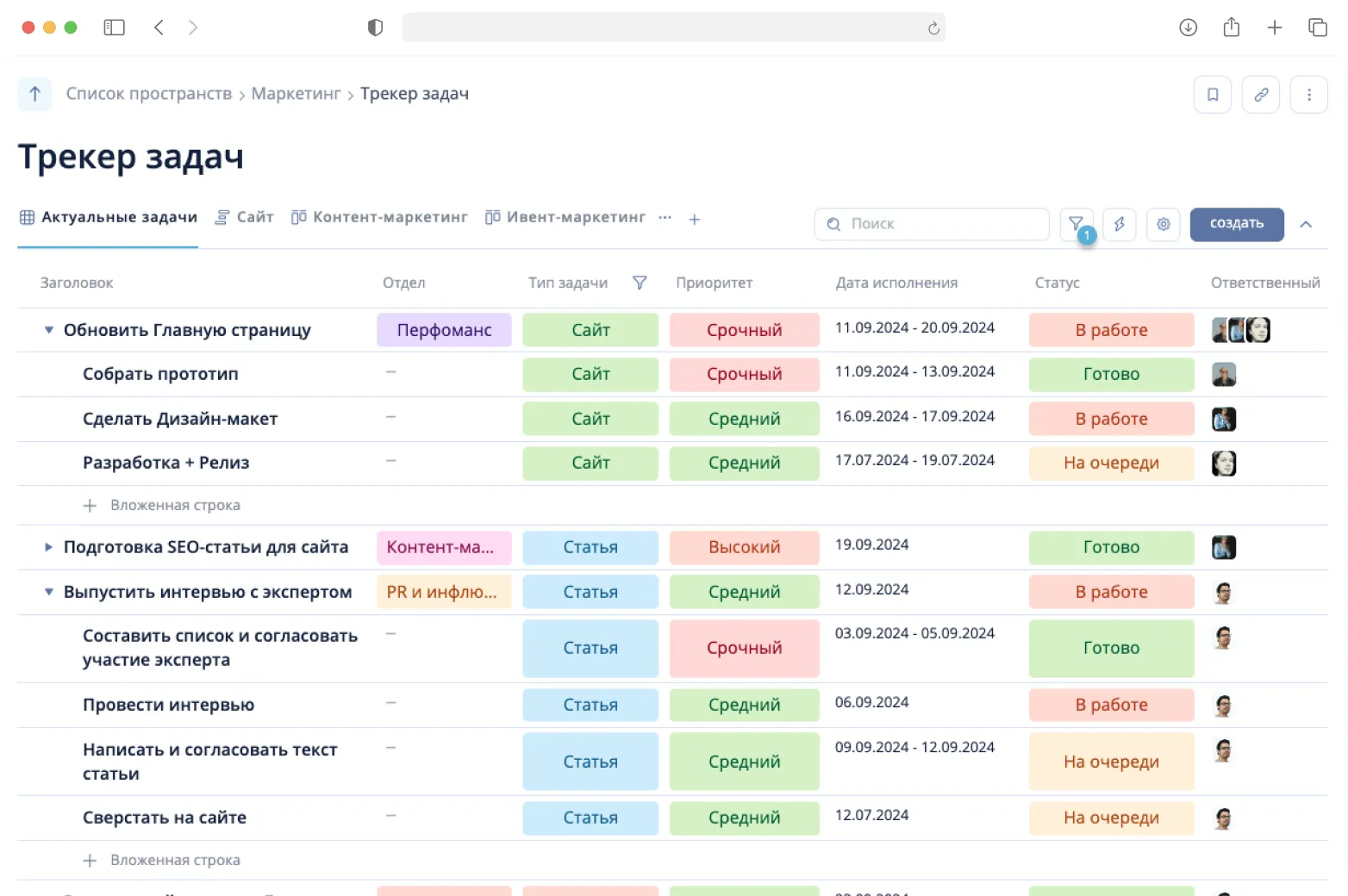Click filter icon in Тип задачи column
Viewport: 1348px width, 896px height.
(640, 283)
